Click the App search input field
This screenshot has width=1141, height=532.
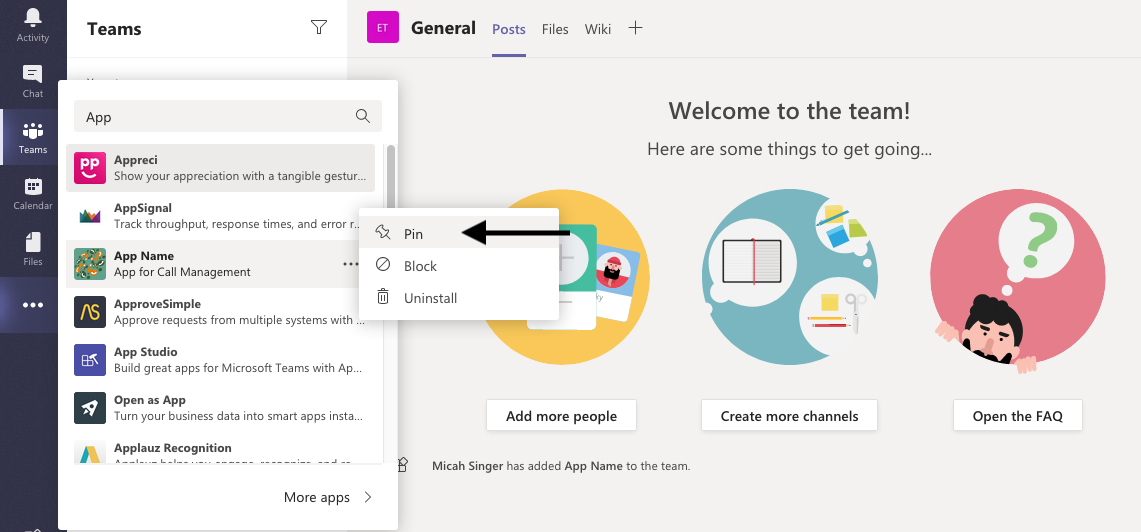pyautogui.click(x=228, y=116)
